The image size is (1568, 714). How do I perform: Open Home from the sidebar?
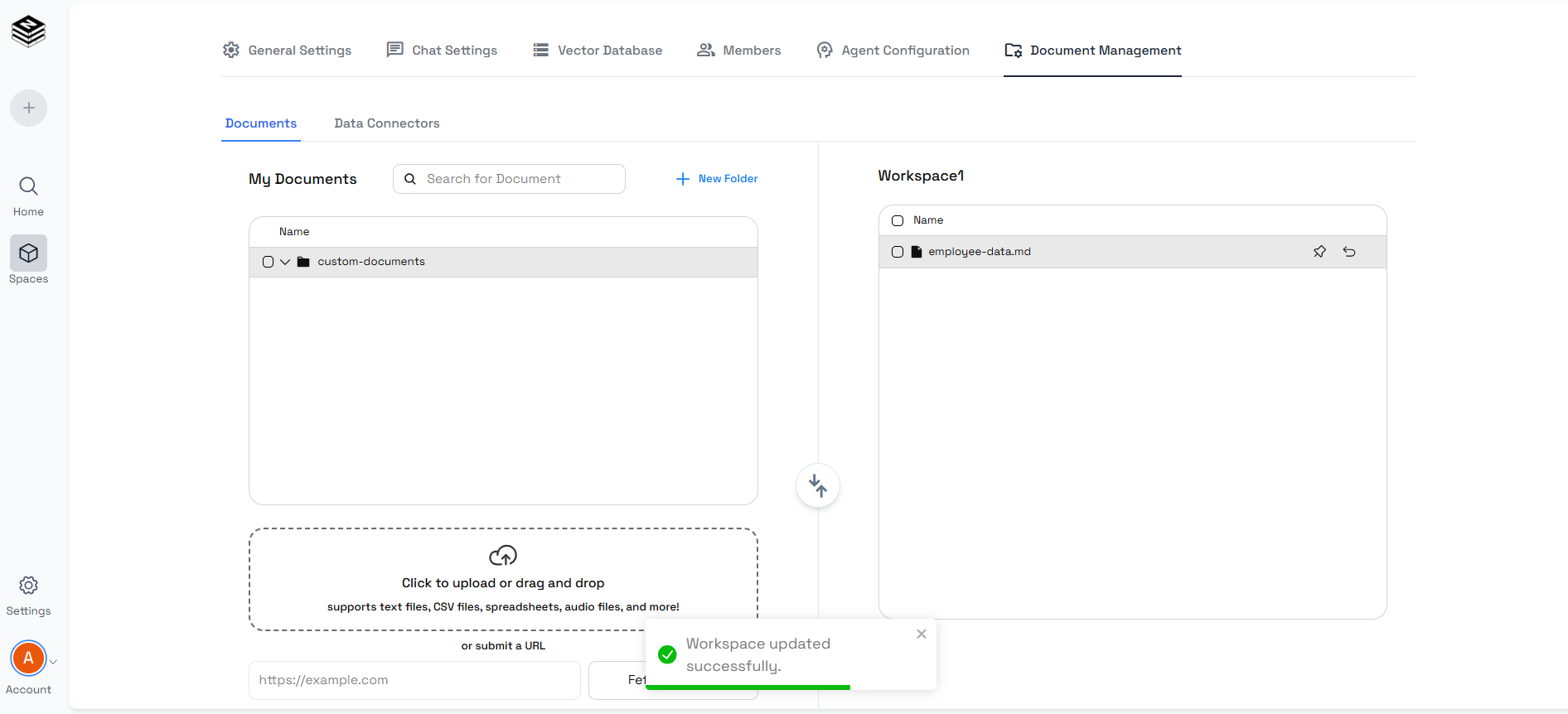tap(28, 195)
